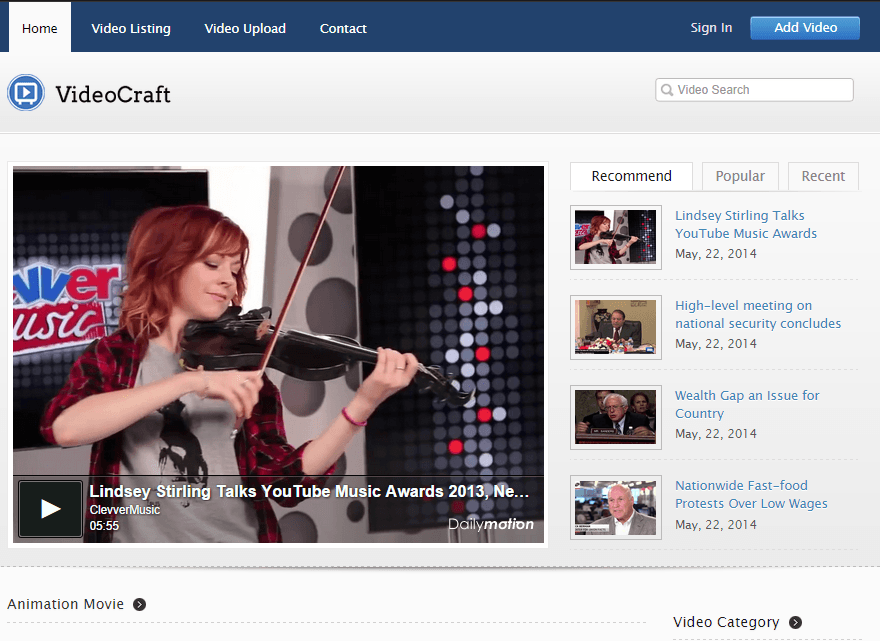Open Lindsey Stirling Talks YouTube Music Awards link
The image size is (880, 641).
tap(746, 225)
